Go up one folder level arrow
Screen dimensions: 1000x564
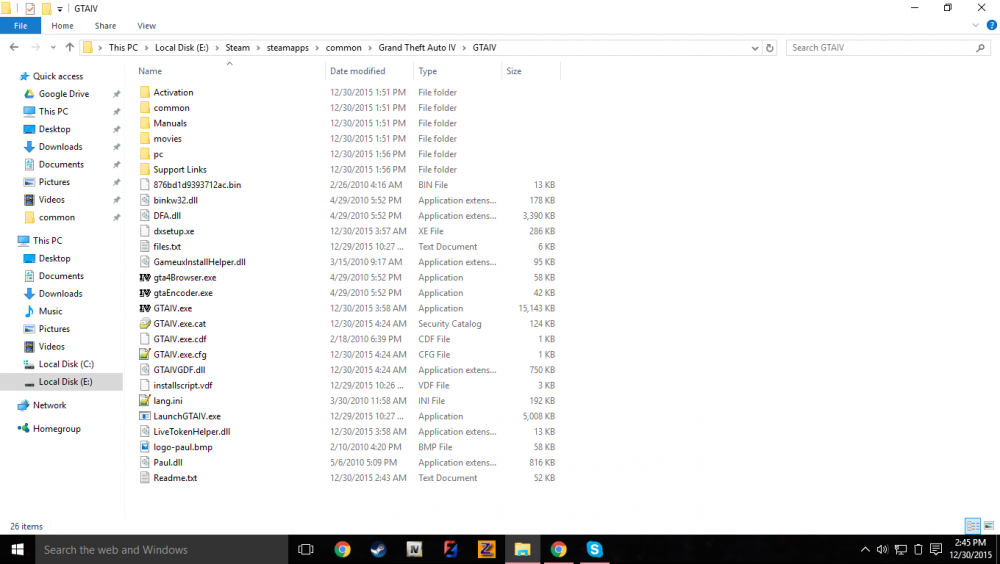70,47
